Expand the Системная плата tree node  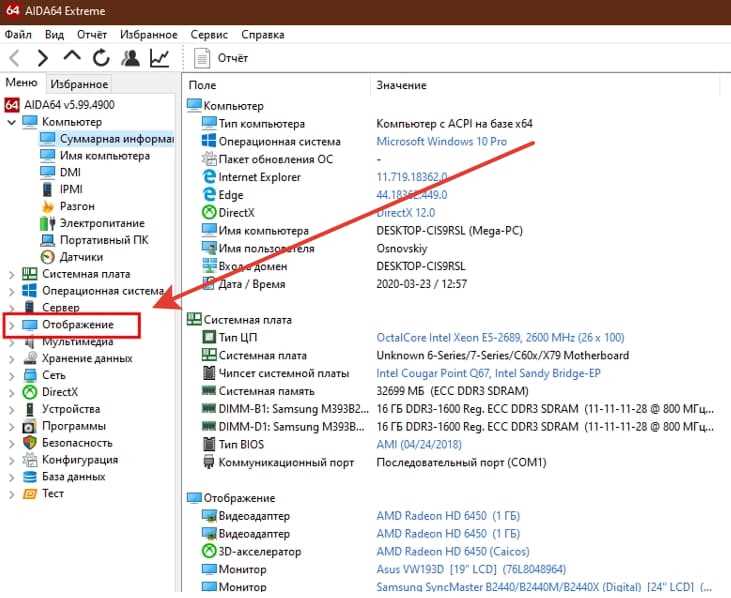[x=12, y=275]
